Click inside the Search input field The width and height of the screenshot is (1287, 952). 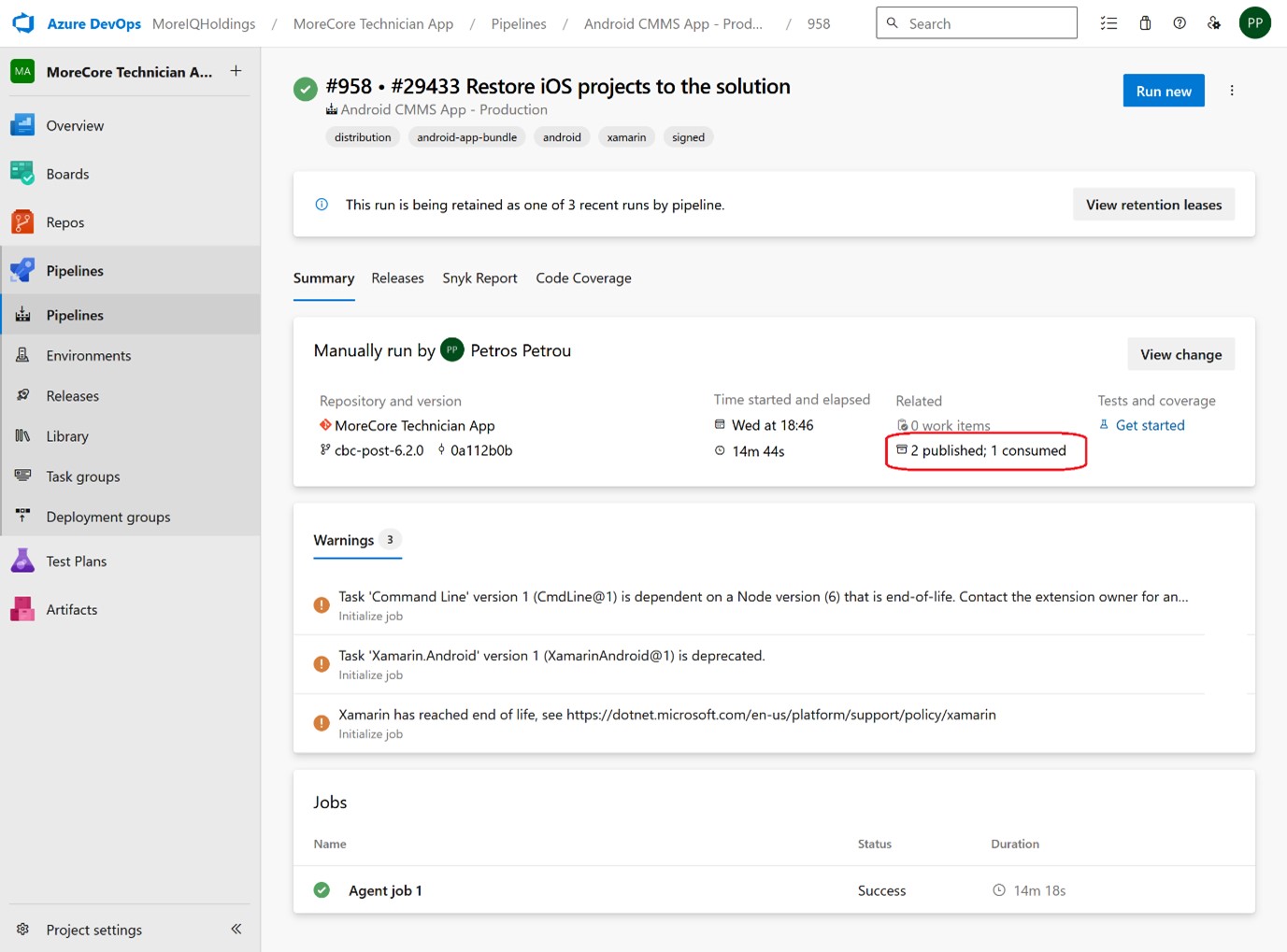[x=986, y=23]
